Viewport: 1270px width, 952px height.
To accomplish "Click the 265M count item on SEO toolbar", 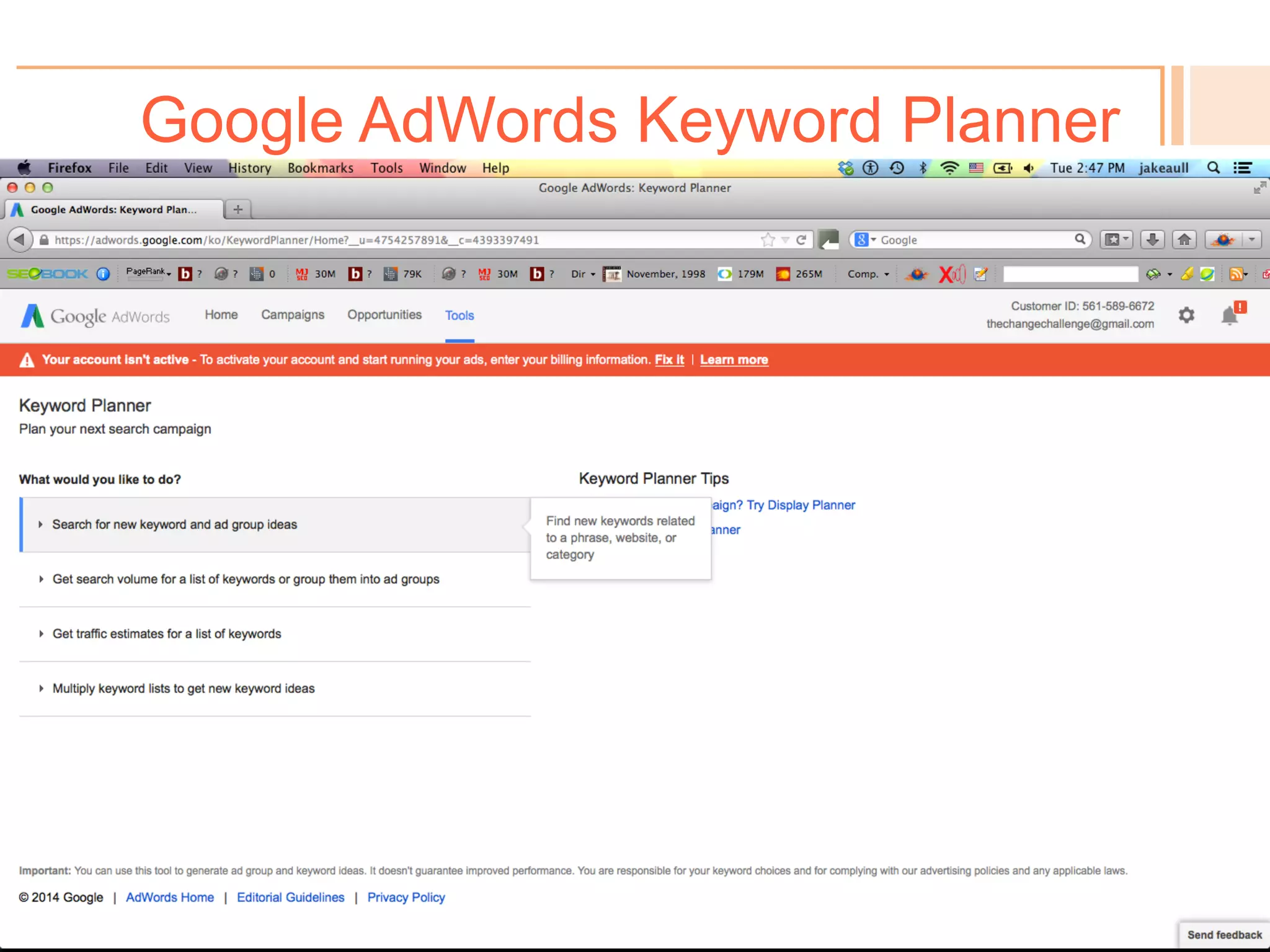I will tap(799, 274).
